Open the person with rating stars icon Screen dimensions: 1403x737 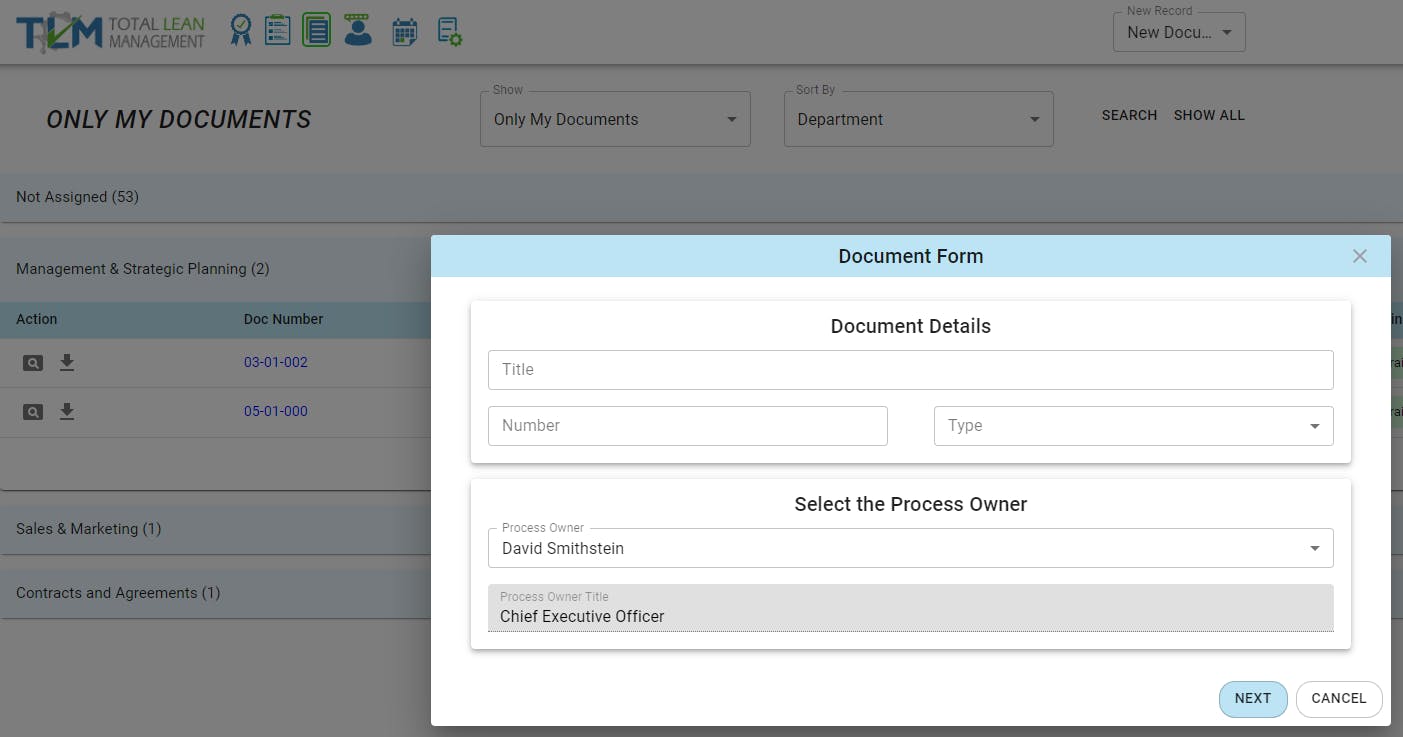click(357, 30)
